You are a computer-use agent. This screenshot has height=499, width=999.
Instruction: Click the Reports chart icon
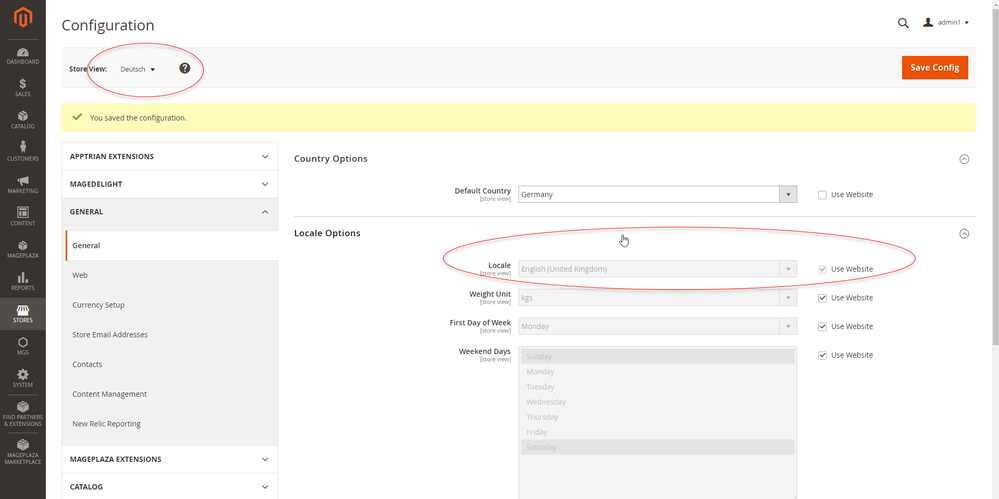(x=22, y=278)
